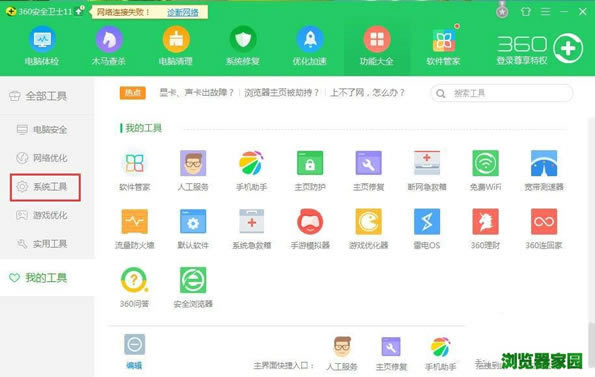Launch 断网急救箱 tool

tap(427, 170)
